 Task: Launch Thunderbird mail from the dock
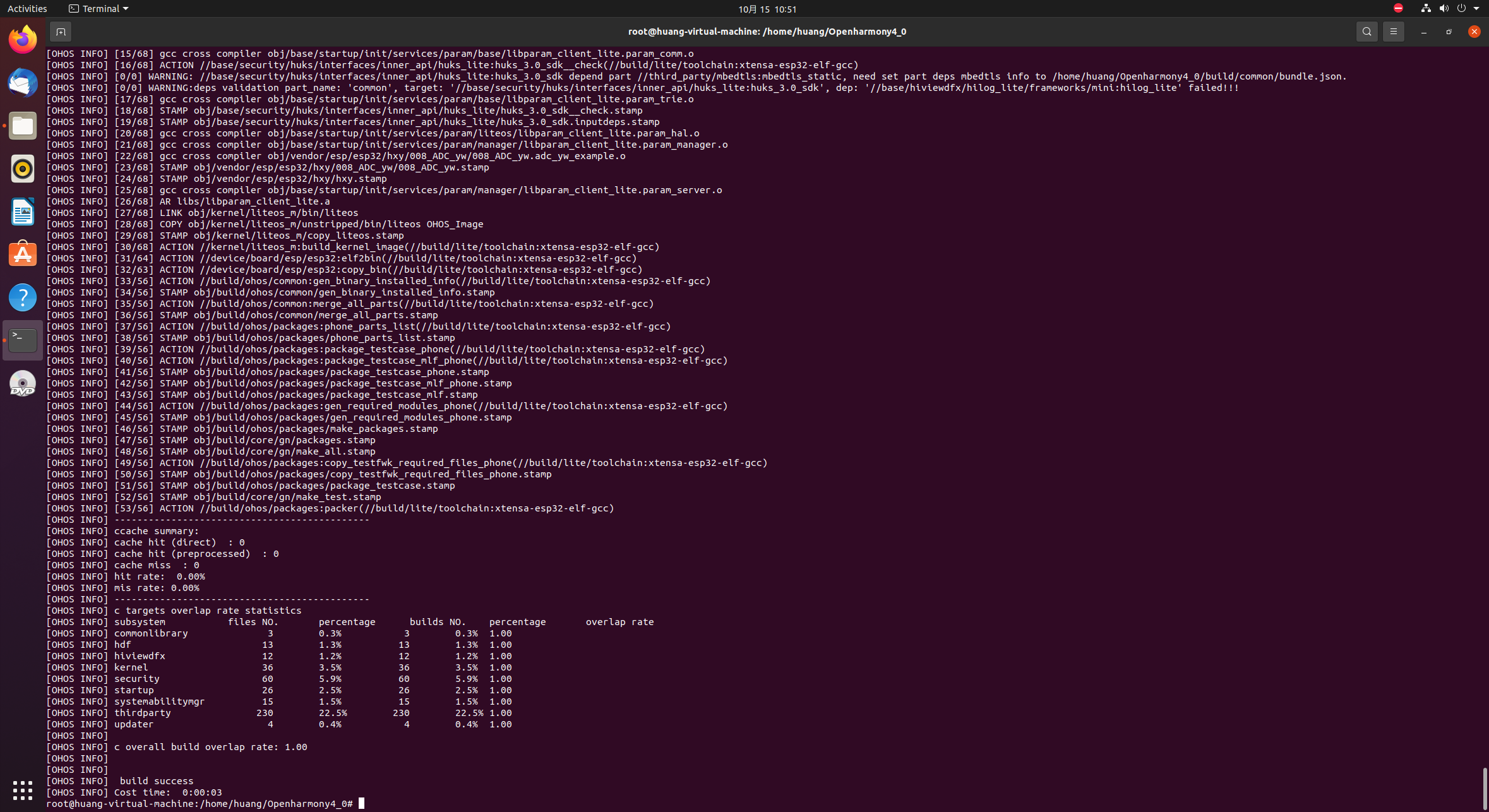(23, 83)
